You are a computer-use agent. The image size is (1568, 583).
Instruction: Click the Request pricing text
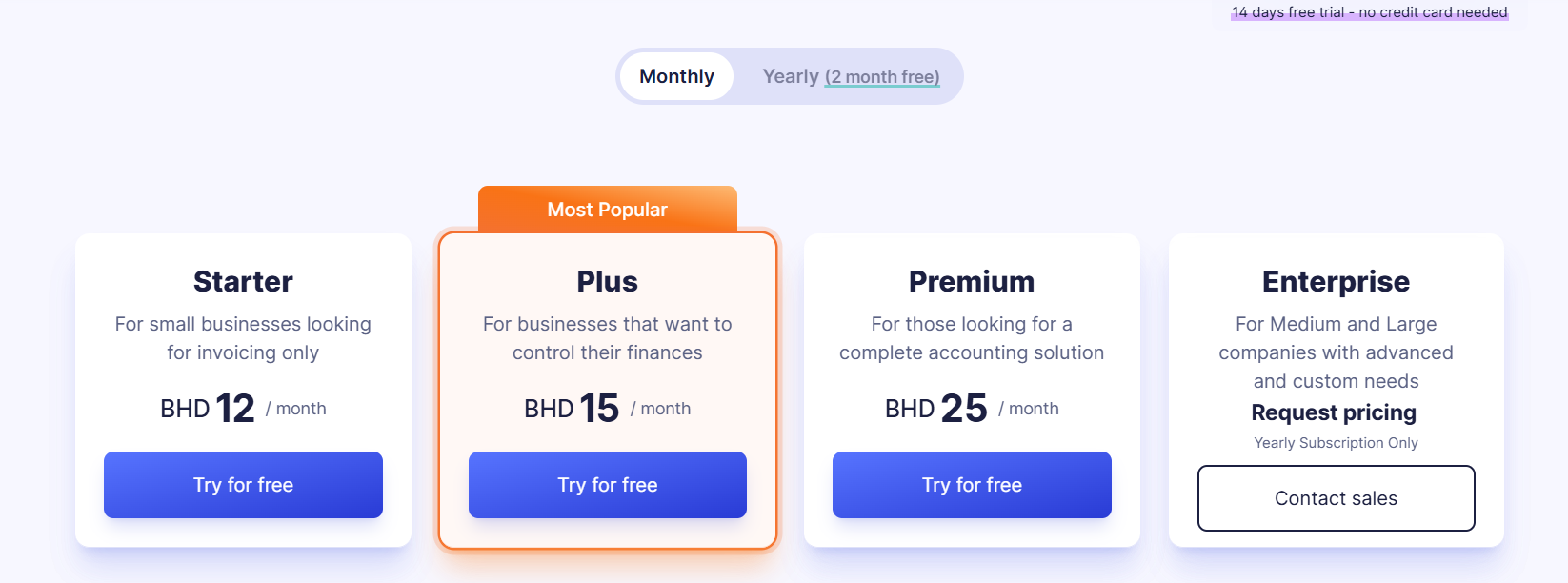[x=1334, y=412]
